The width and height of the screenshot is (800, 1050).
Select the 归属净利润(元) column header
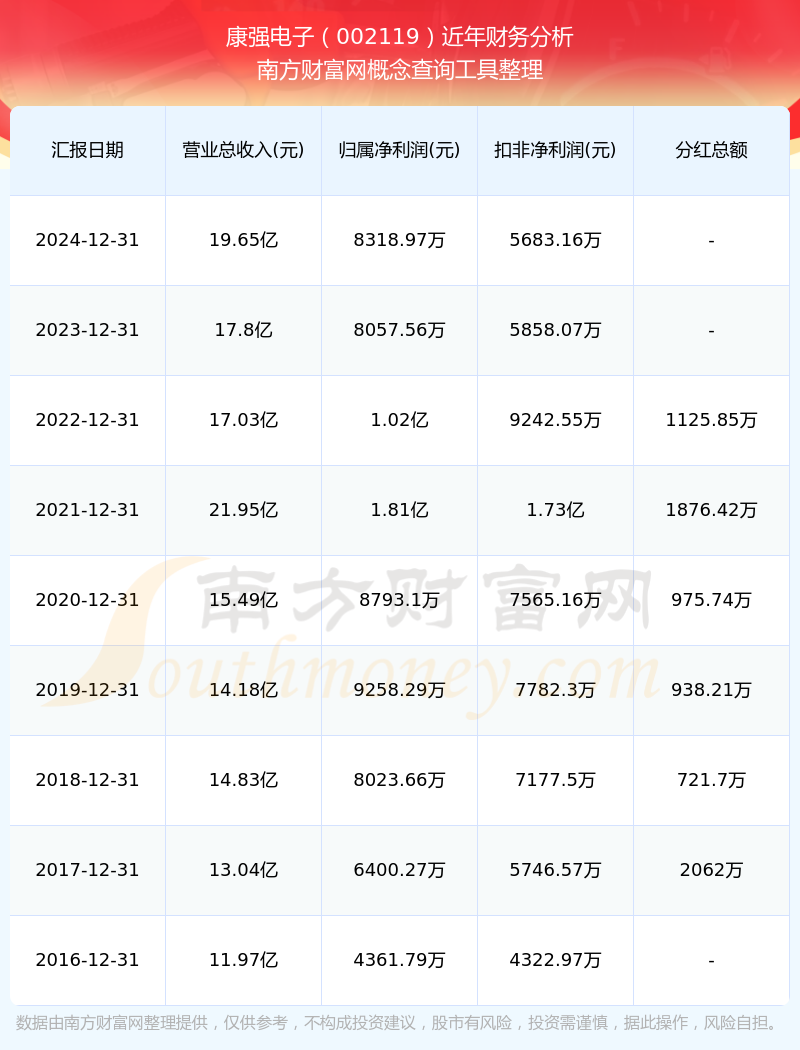[x=400, y=150]
